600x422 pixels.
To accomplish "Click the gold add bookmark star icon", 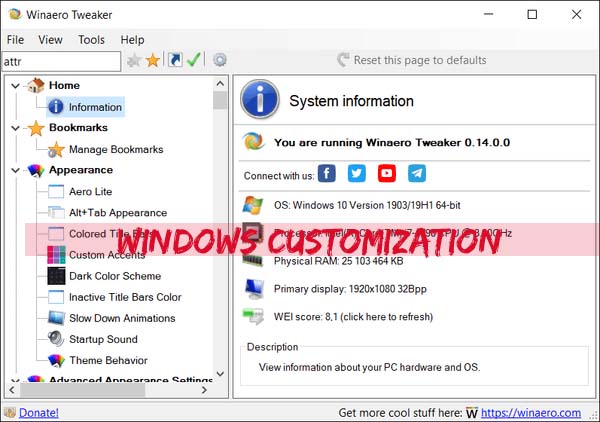I will click(x=153, y=60).
